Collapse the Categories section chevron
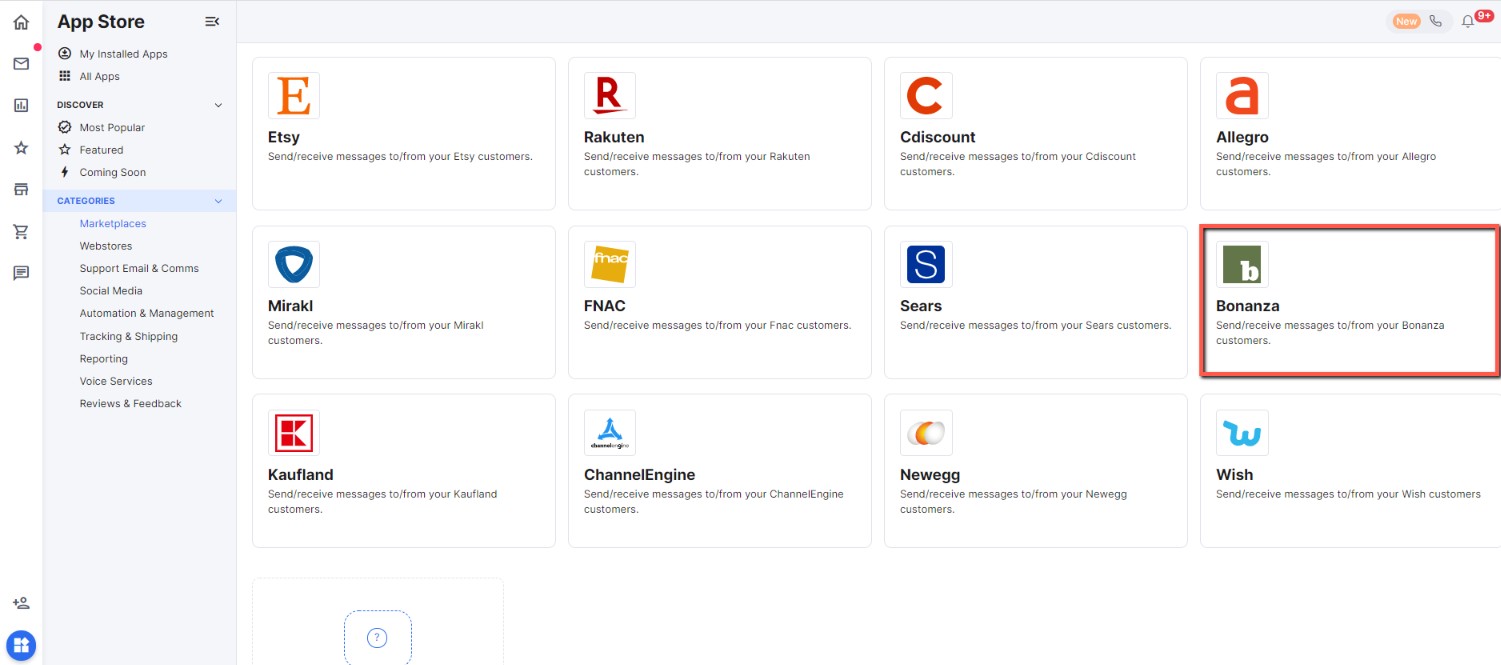Image resolution: width=1501 pixels, height=665 pixels. click(219, 201)
